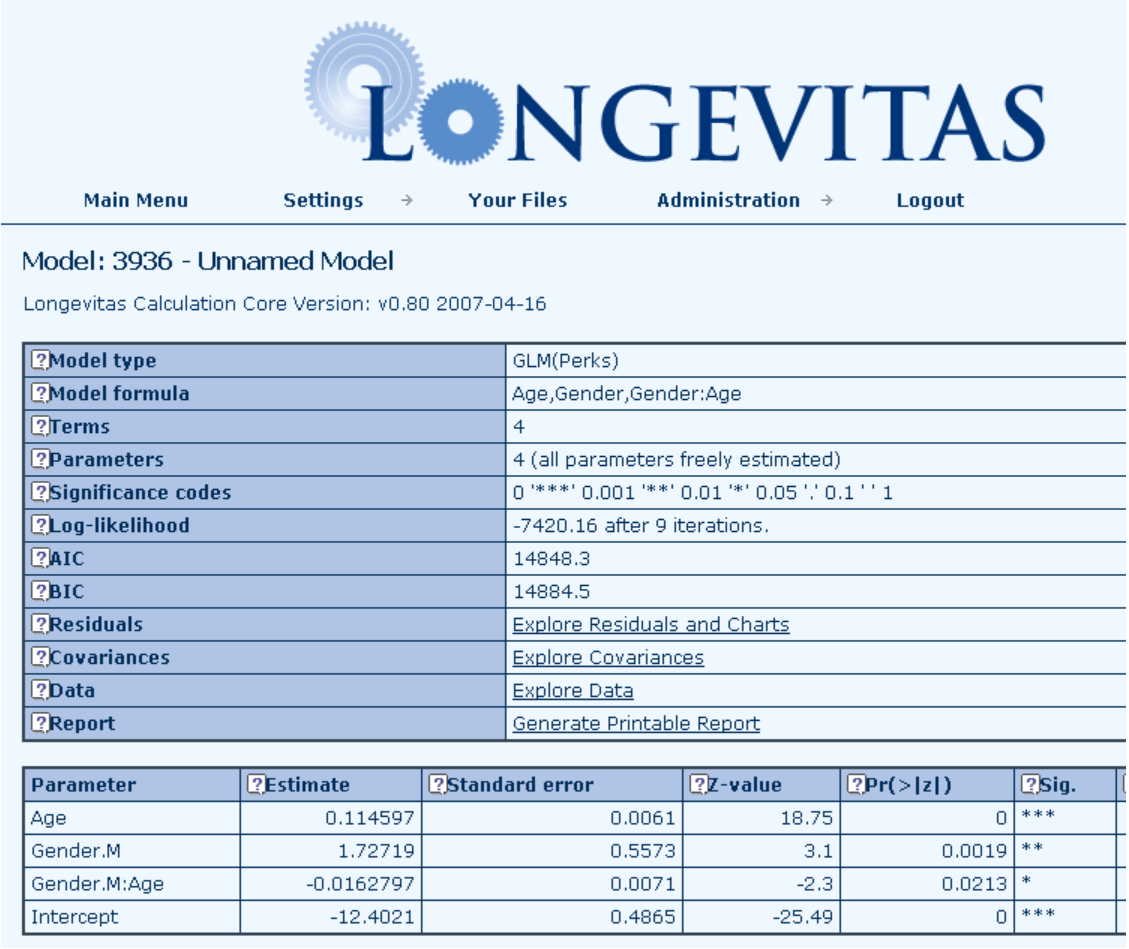
Task: Expand the Administration submenu arrow
Action: coord(827,200)
